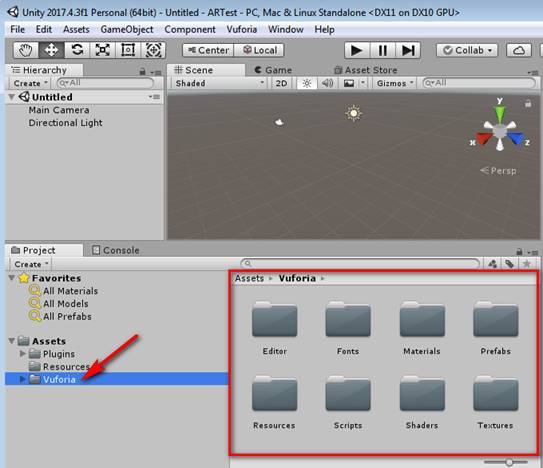Collapse the Assets tree
The height and width of the screenshot is (468, 543).
click(x=12, y=341)
